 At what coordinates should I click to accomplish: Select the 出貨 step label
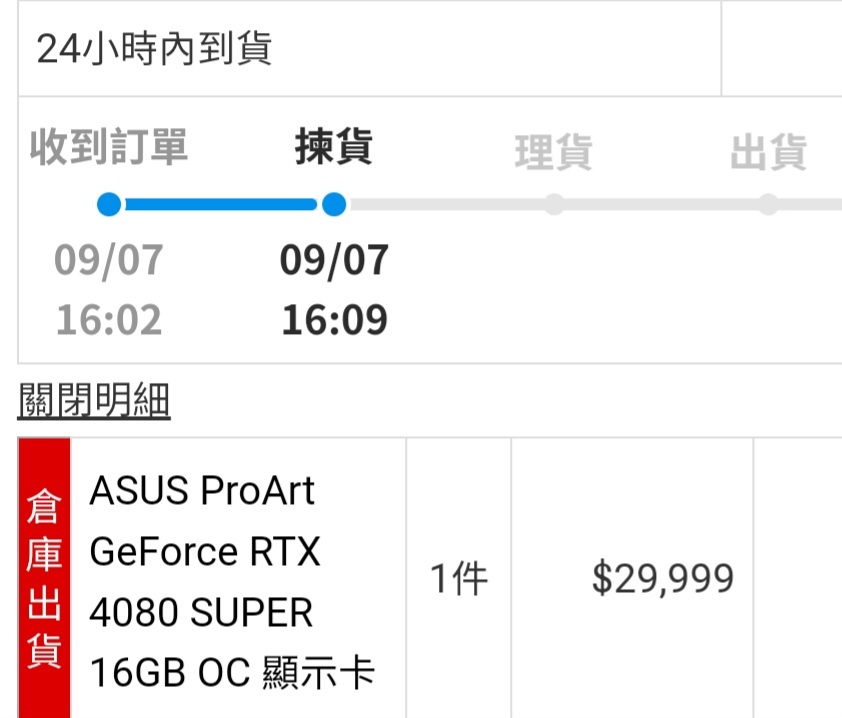768,153
